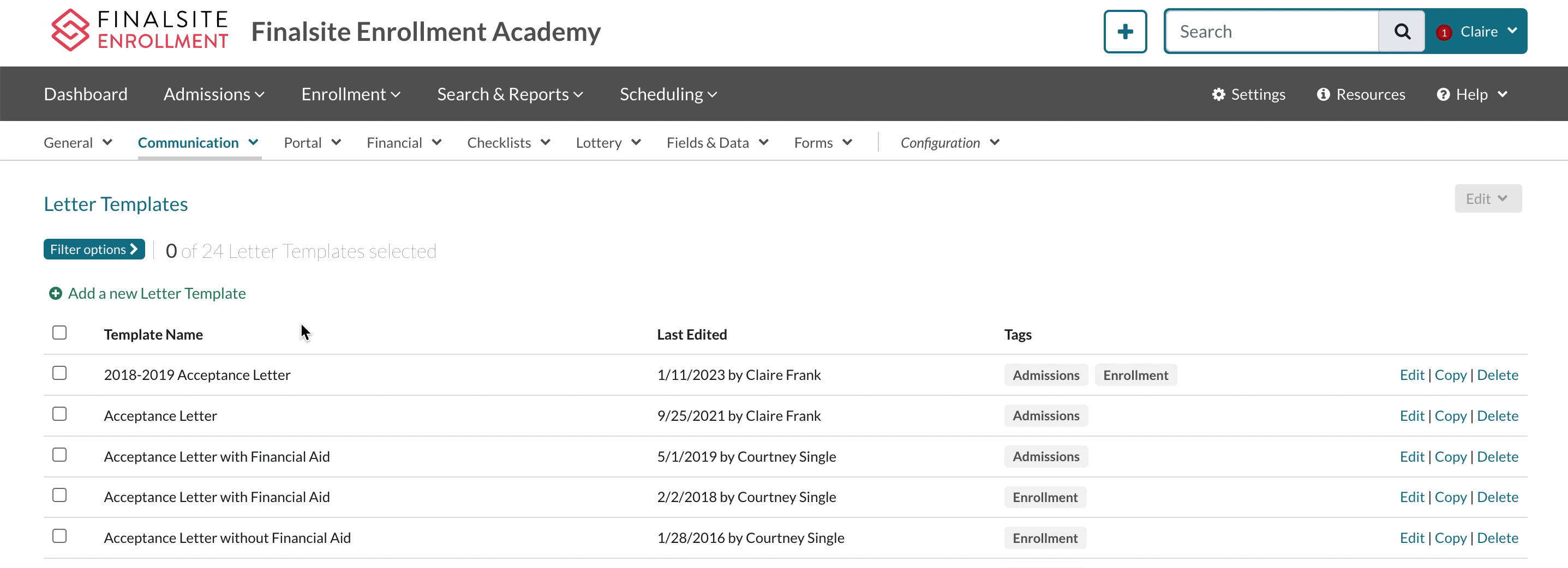This screenshot has height=568, width=1568.
Task: Open the Communication settings tab
Action: 198,143
